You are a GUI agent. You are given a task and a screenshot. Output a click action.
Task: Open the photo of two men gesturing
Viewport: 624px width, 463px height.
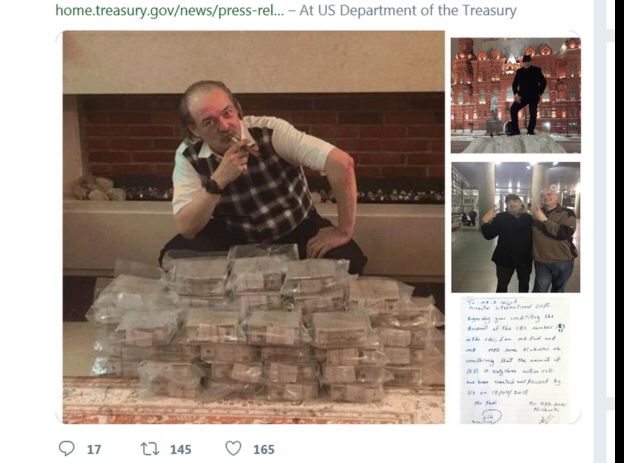click(516, 227)
